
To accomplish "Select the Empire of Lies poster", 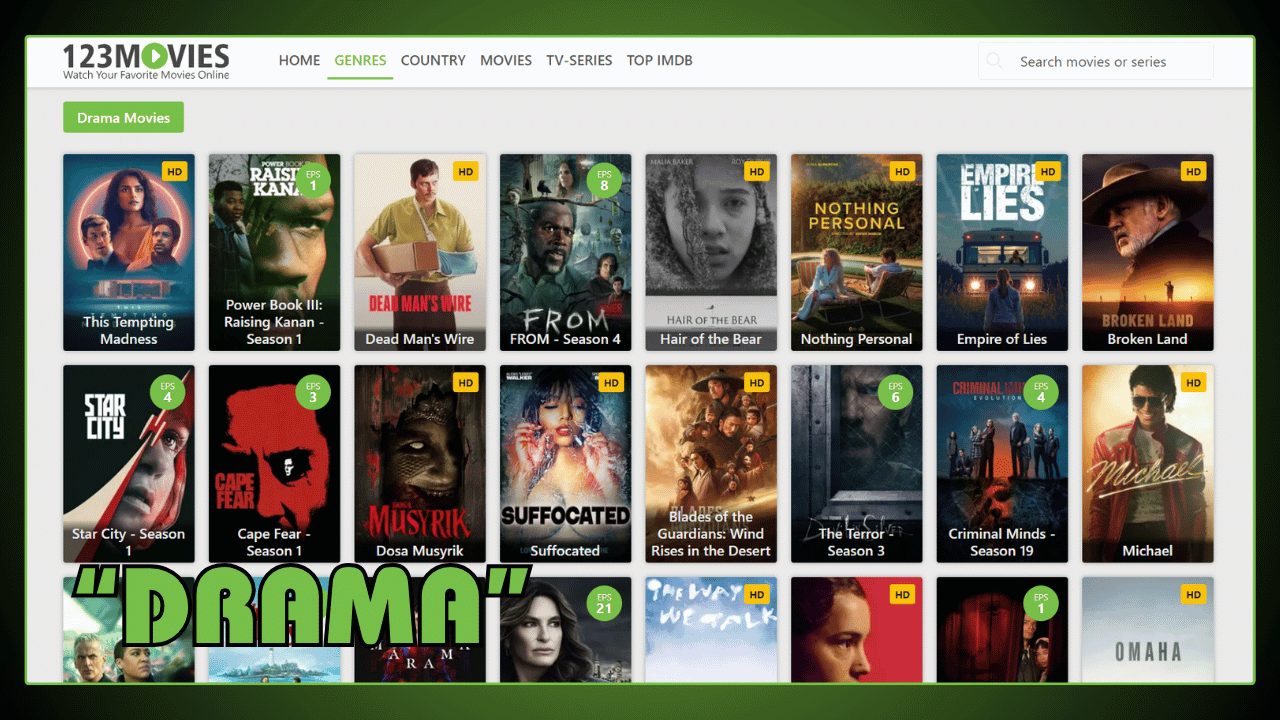I will tap(1002, 252).
